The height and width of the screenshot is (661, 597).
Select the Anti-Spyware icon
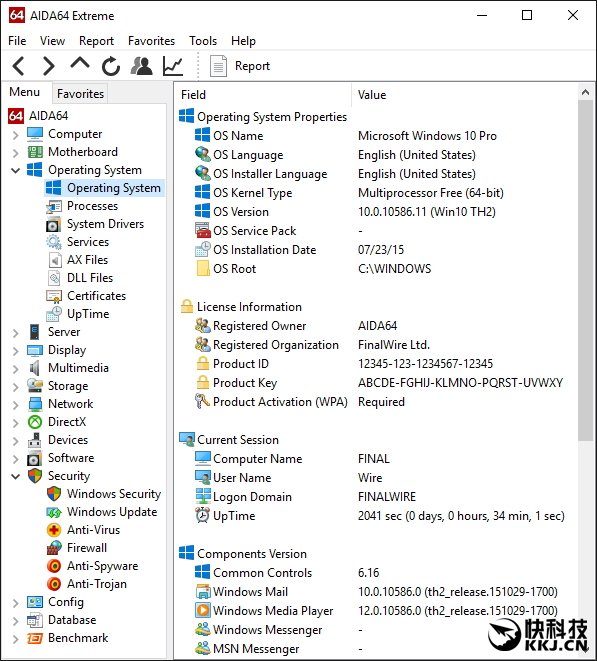54,566
